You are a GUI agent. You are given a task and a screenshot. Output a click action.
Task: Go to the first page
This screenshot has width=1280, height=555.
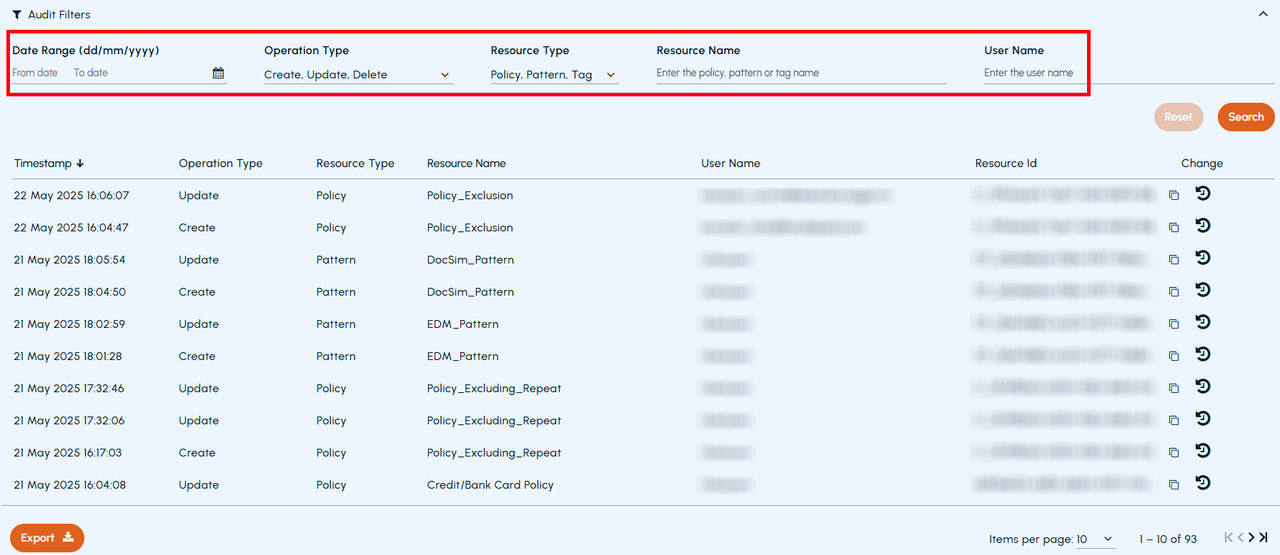1229,538
